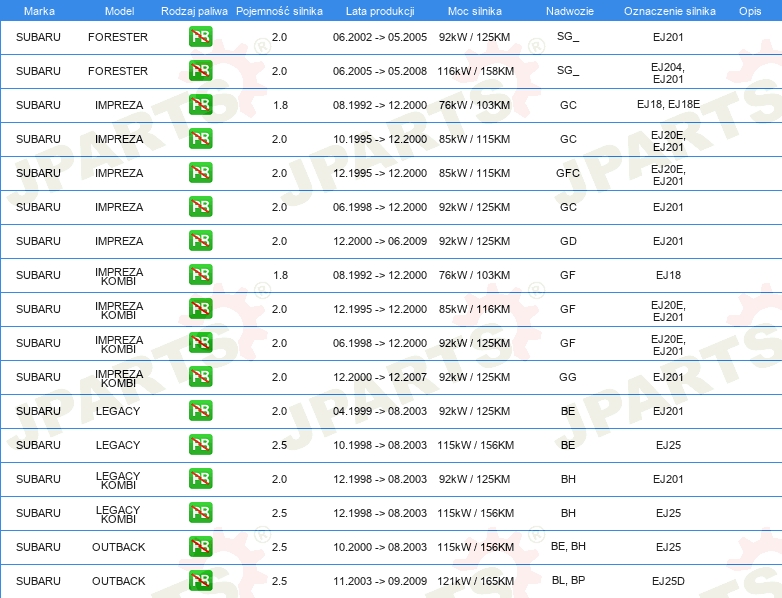Click petrol fuel icon in Forester 116kW/158KM row
This screenshot has height=598, width=782.
click(200, 70)
